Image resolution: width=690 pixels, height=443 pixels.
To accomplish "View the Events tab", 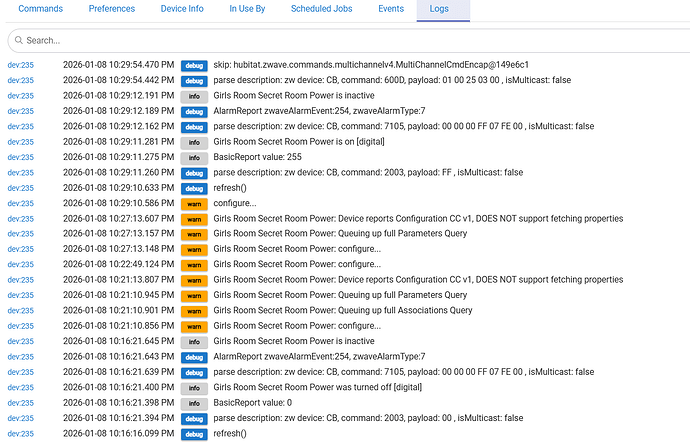I will (x=391, y=9).
